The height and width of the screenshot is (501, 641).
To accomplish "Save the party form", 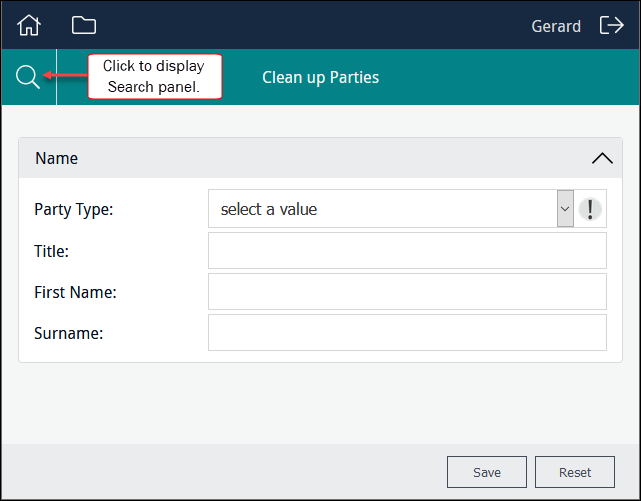I will tap(486, 472).
